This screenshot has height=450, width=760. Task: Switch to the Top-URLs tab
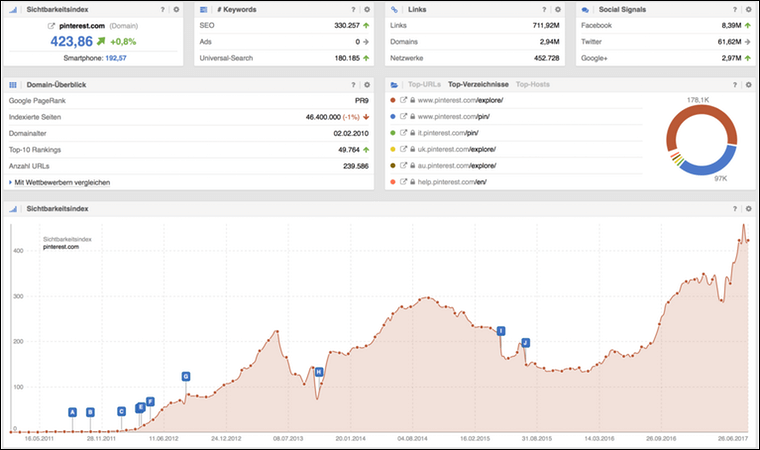[x=425, y=85]
